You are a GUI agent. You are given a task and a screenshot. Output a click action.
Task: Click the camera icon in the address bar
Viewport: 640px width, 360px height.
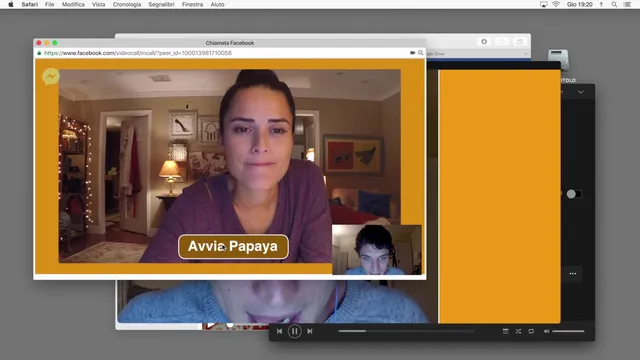(x=412, y=53)
